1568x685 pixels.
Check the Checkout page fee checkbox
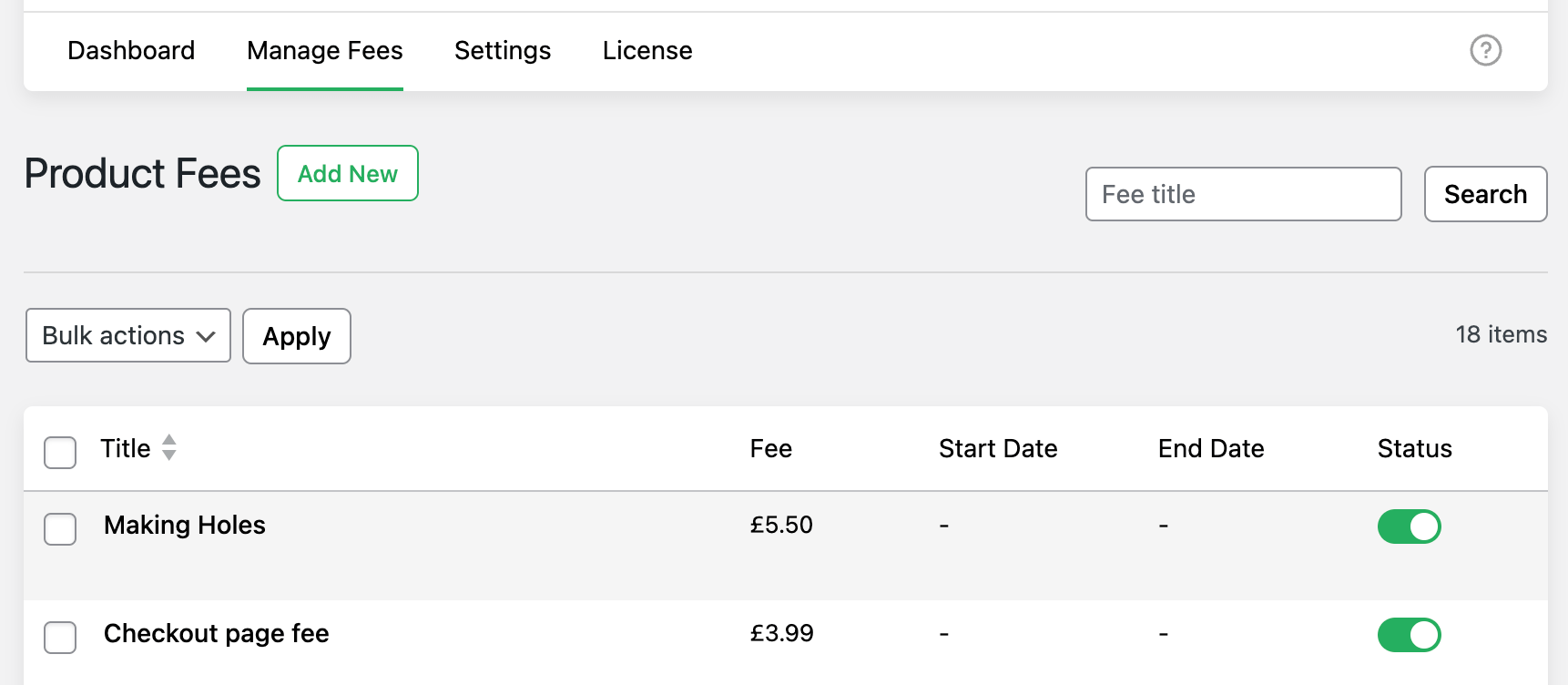60,638
